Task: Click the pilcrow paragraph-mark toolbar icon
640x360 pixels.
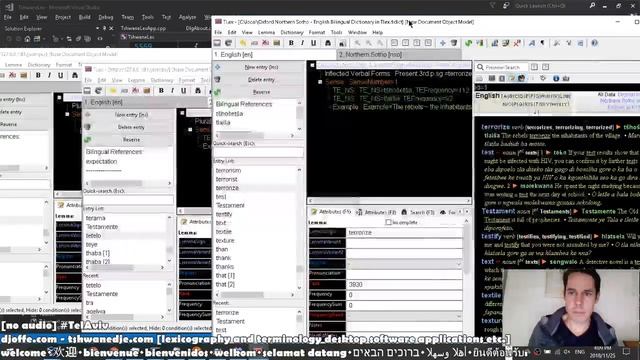Action: click(x=542, y=43)
